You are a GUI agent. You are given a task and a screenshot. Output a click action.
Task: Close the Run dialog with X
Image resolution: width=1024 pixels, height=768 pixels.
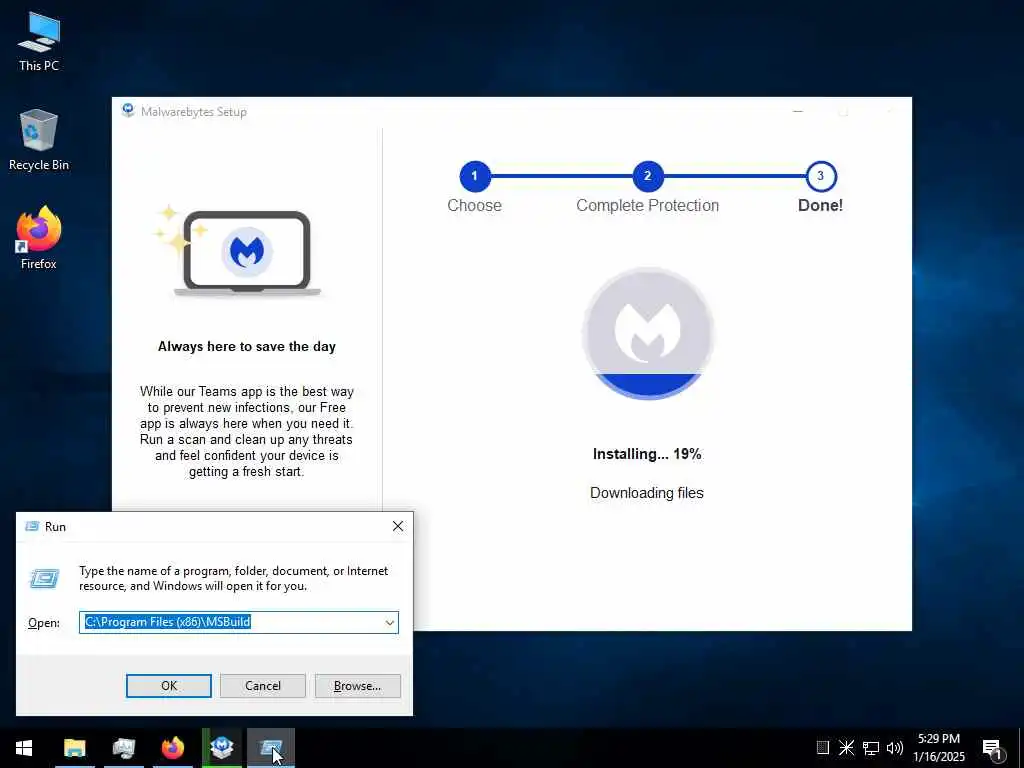pos(398,526)
